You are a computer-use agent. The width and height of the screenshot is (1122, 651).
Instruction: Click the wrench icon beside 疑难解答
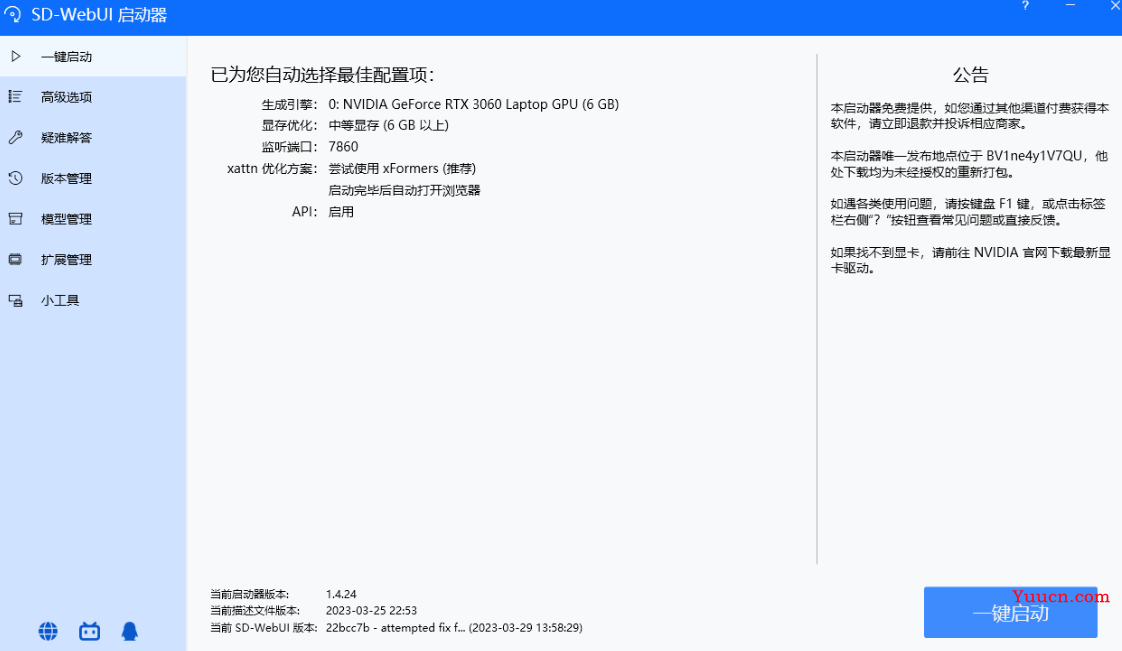point(15,137)
